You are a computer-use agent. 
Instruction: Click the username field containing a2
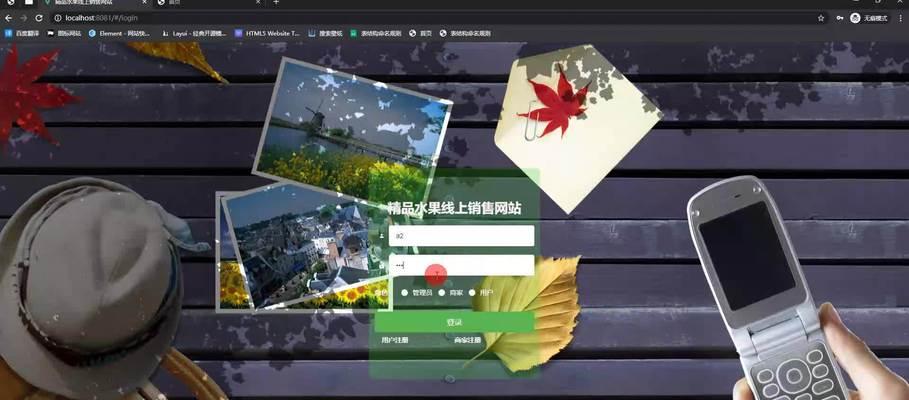[x=461, y=236]
